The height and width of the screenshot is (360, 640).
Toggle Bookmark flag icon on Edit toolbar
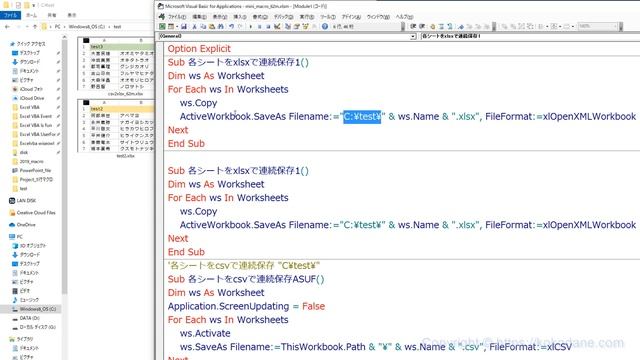(x=461, y=26)
